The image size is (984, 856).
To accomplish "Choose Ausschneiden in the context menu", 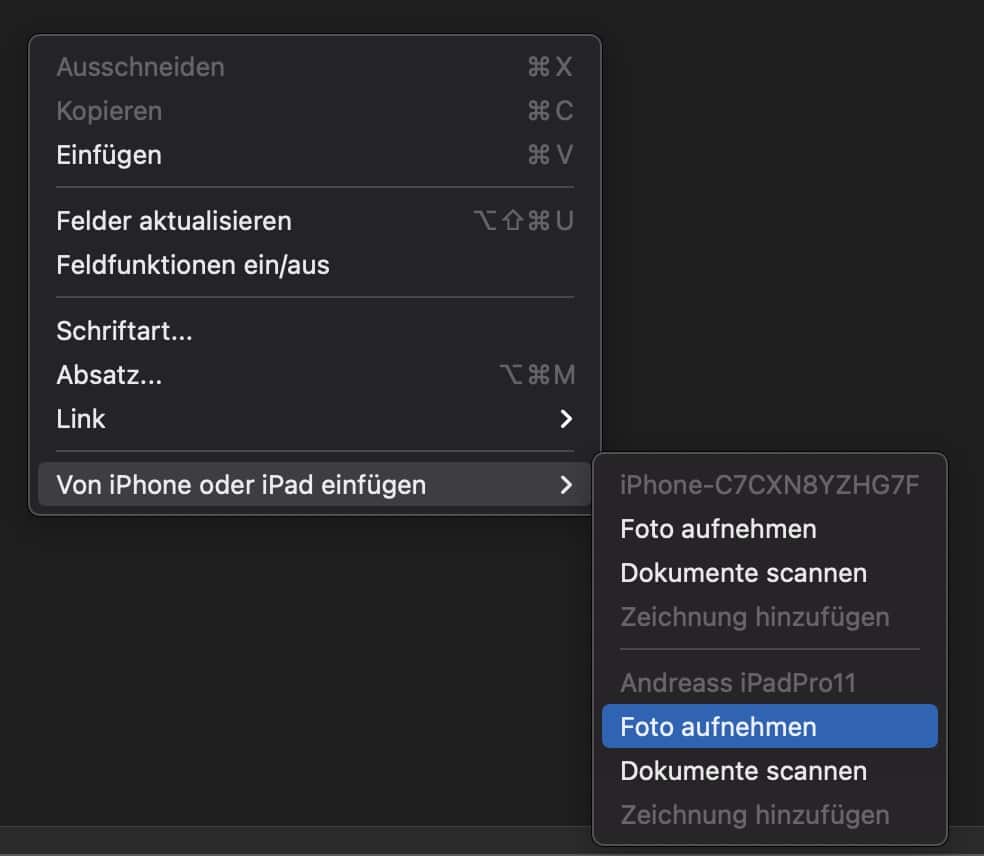I will (140, 67).
